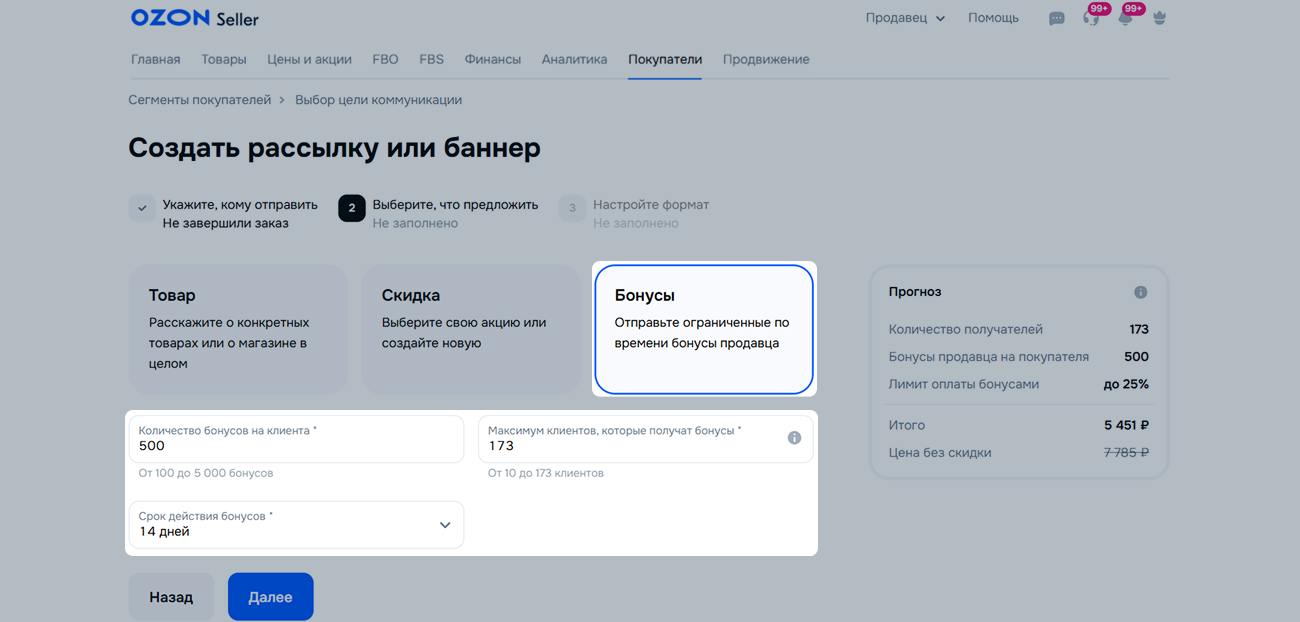Click the info icon beside maximum clients field
1300x622 pixels.
(x=795, y=437)
